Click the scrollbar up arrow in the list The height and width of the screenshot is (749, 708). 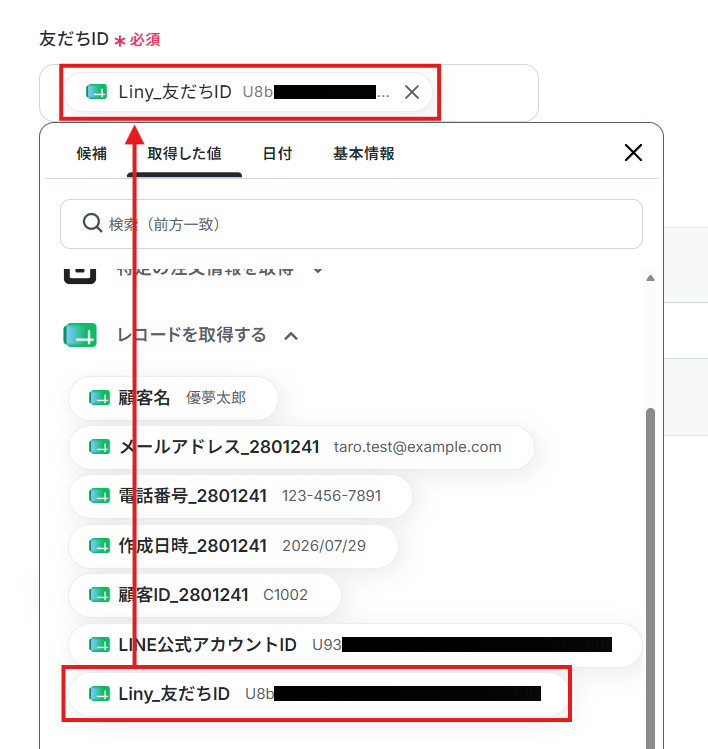(x=650, y=278)
